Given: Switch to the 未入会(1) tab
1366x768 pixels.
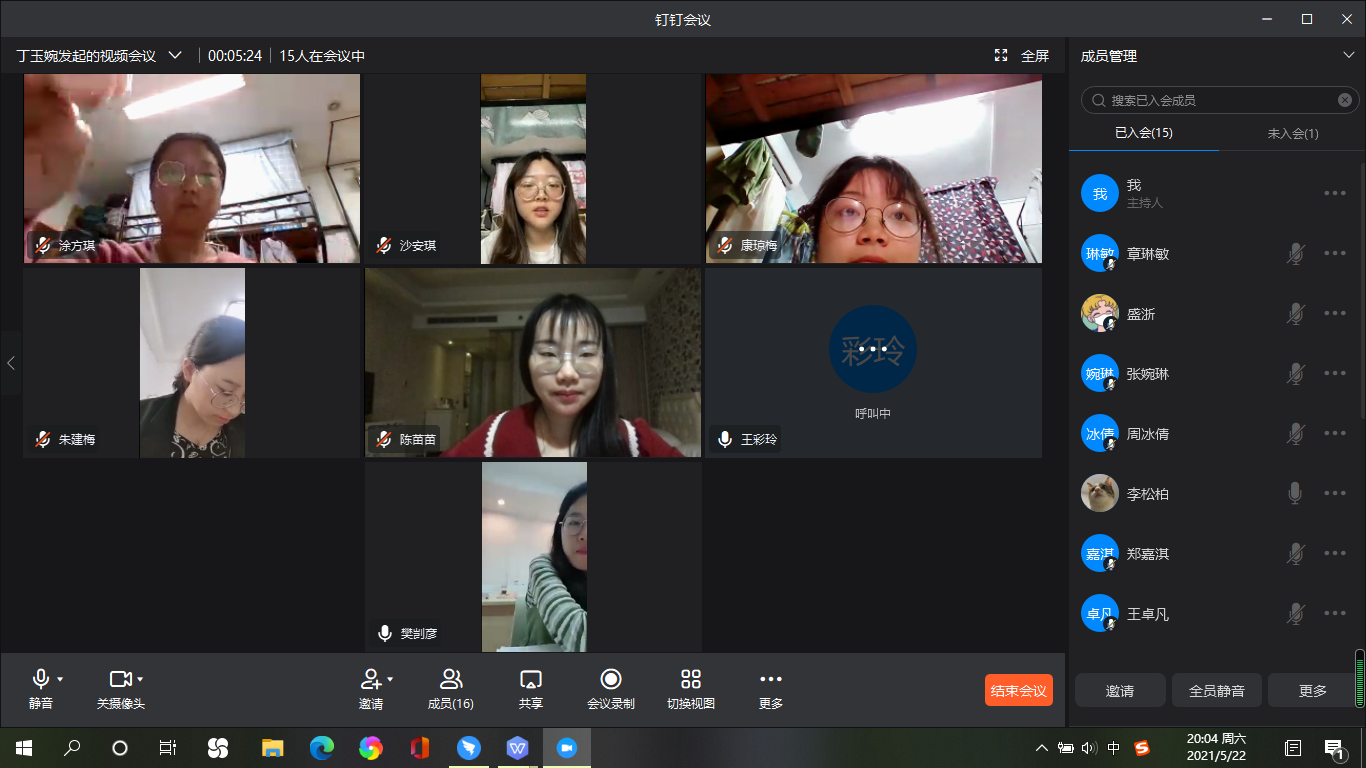Looking at the screenshot, I should (x=1292, y=133).
